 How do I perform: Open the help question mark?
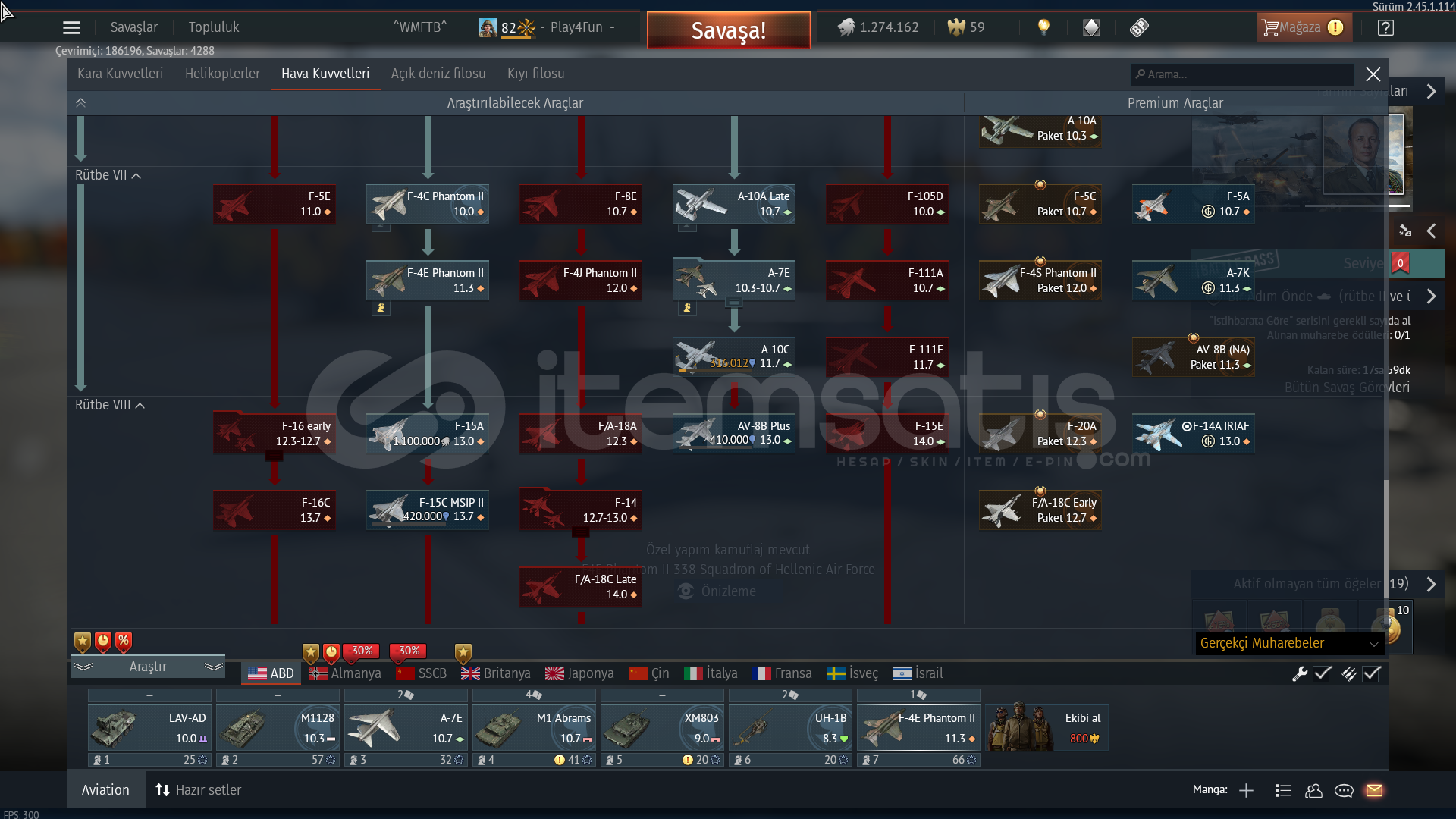[1385, 28]
